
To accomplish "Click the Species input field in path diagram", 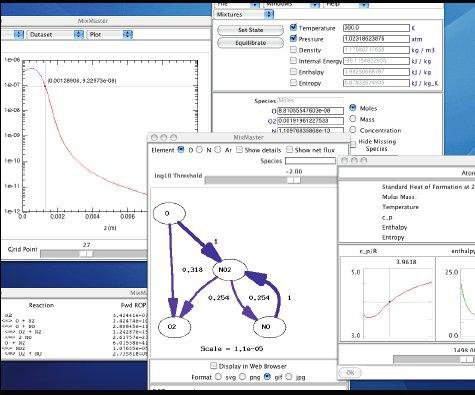I will pos(310,161).
